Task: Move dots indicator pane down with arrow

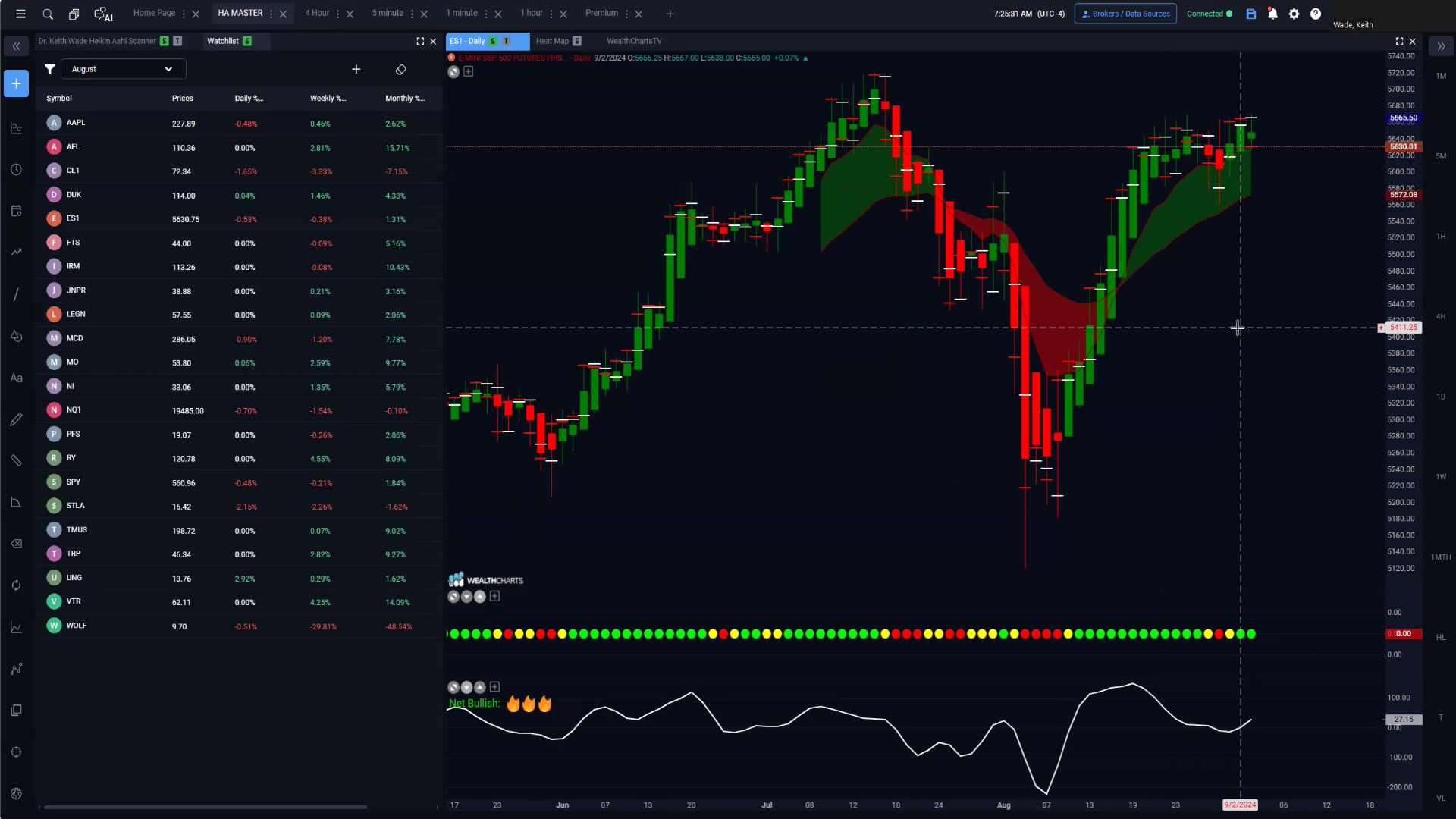Action: [466, 597]
